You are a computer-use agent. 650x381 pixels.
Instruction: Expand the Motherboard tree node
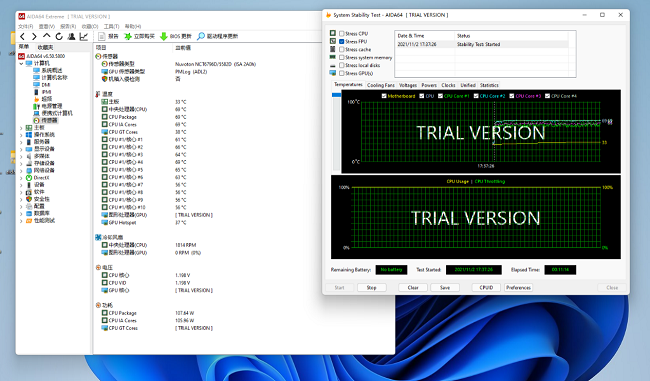click(x=21, y=128)
